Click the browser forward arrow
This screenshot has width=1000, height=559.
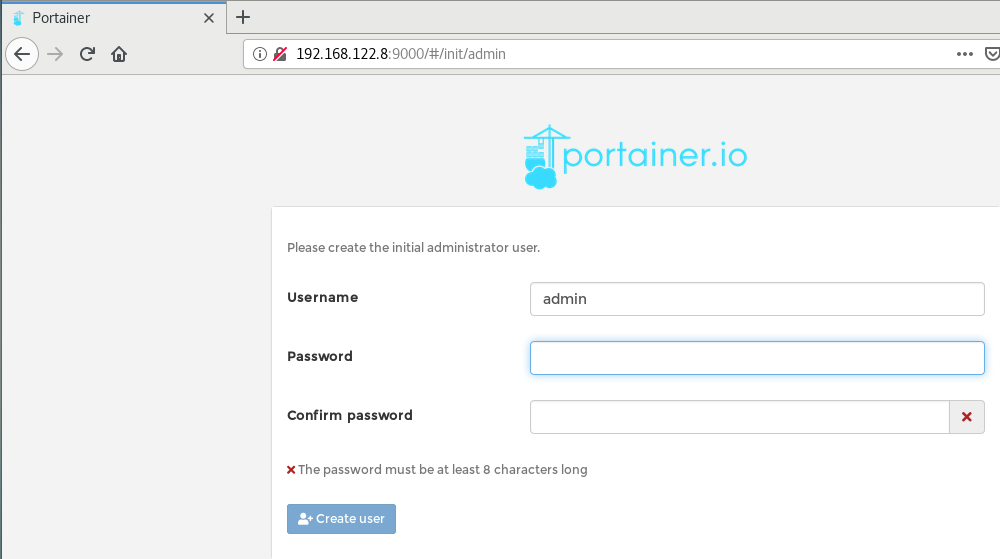[x=55, y=54]
